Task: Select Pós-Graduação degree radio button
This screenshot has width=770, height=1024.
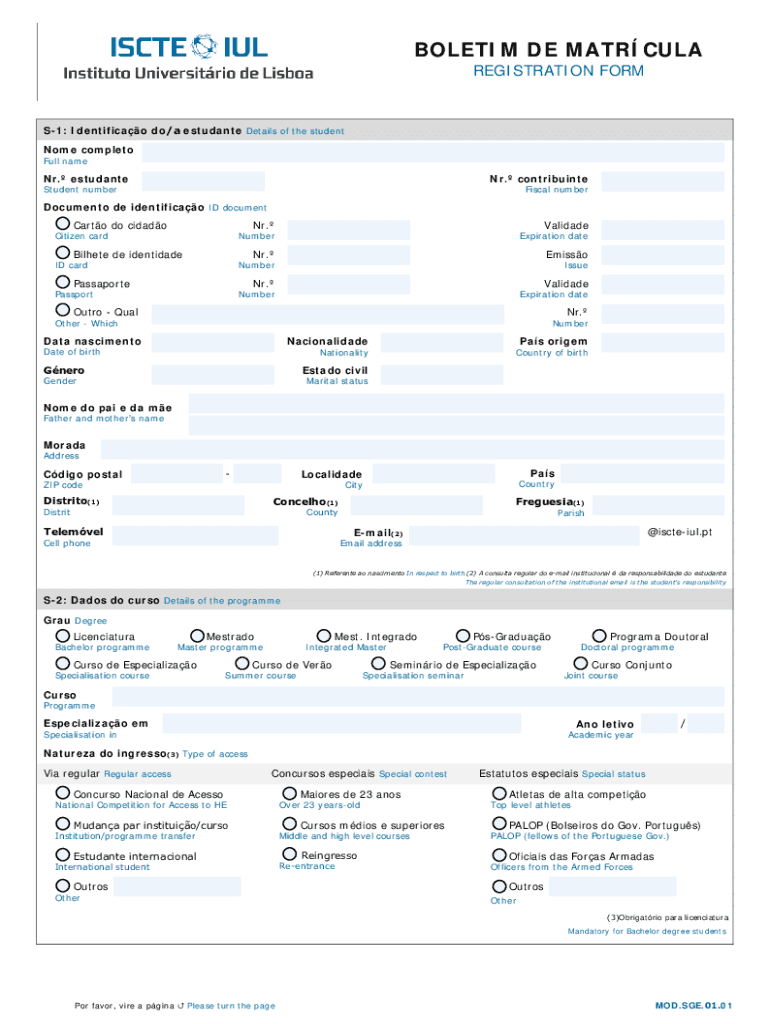Action: [463, 636]
